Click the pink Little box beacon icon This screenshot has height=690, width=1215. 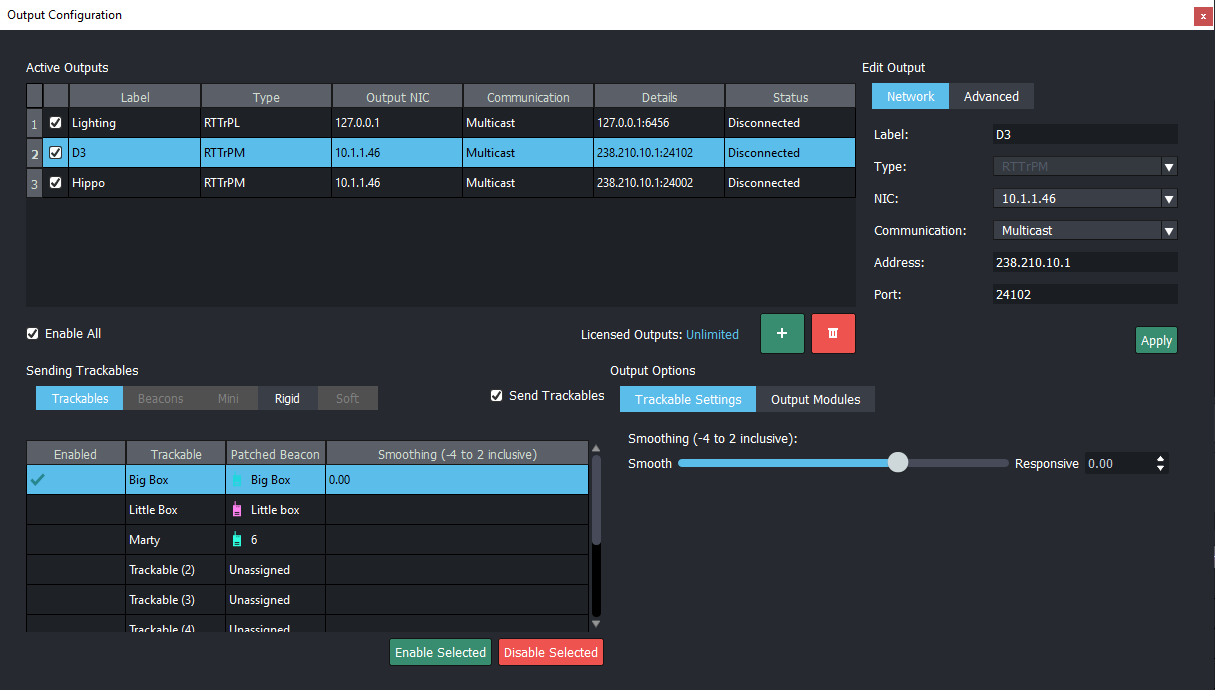tap(237, 510)
